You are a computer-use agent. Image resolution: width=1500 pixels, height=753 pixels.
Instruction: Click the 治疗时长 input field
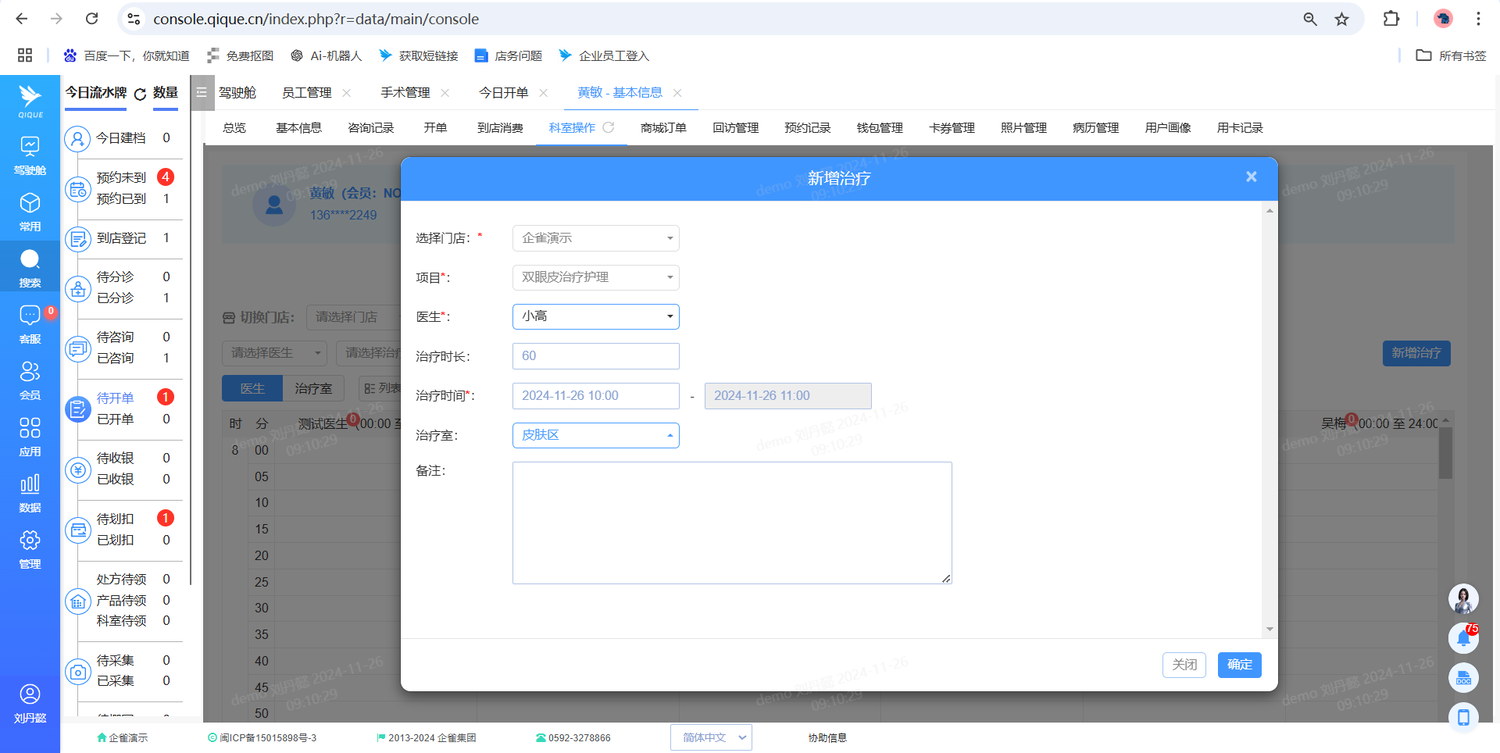point(595,356)
